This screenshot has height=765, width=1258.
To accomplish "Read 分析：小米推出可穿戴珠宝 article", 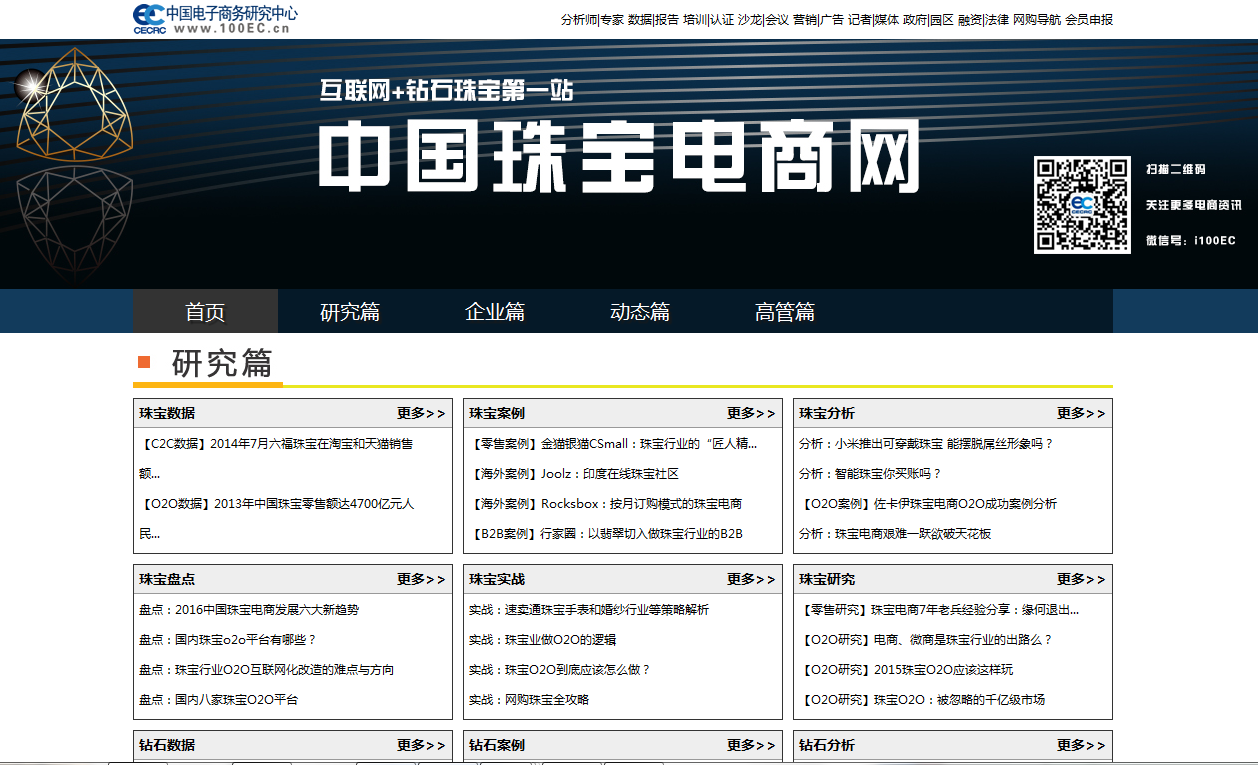I will pos(926,443).
